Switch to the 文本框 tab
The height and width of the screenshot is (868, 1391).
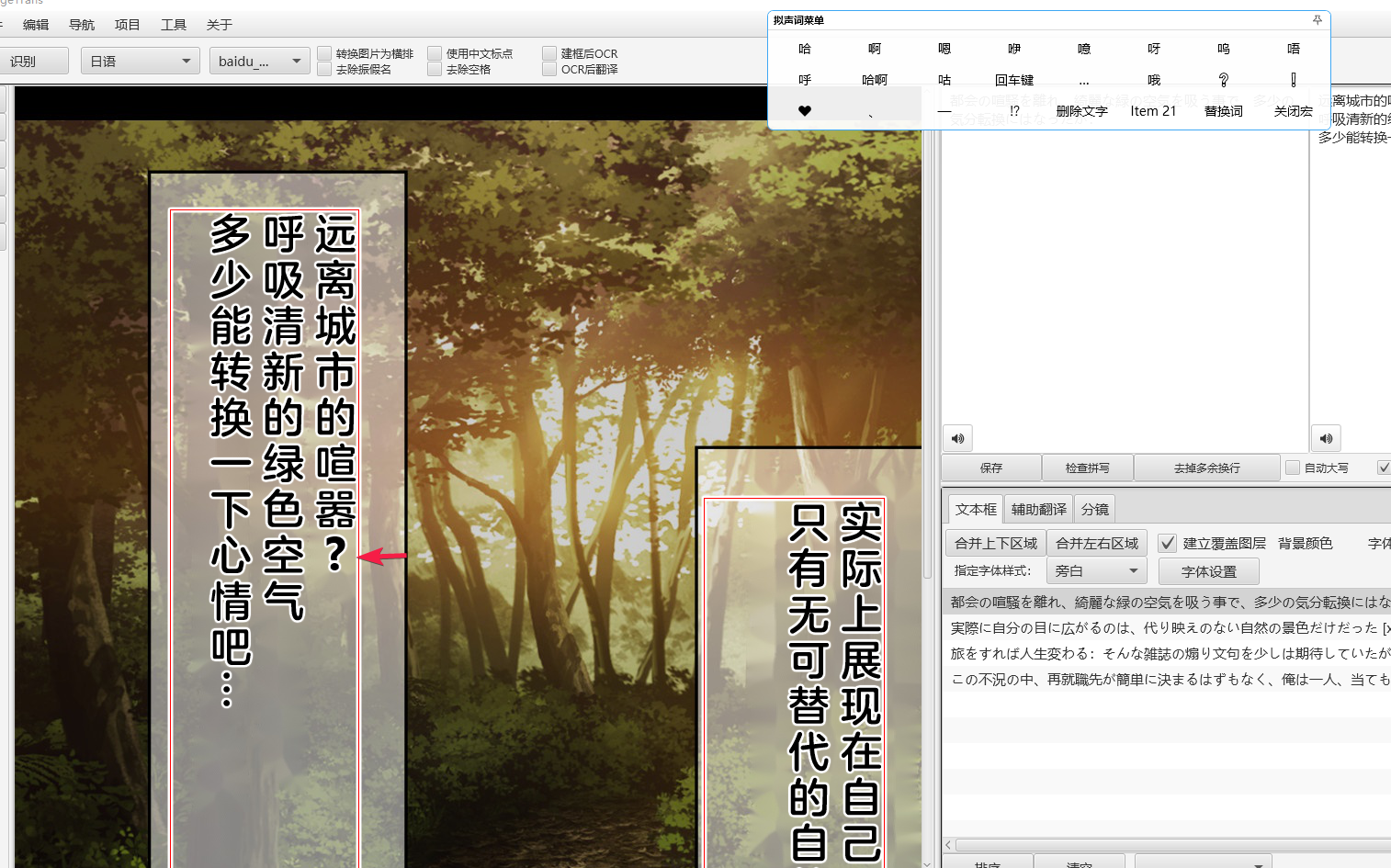point(976,509)
